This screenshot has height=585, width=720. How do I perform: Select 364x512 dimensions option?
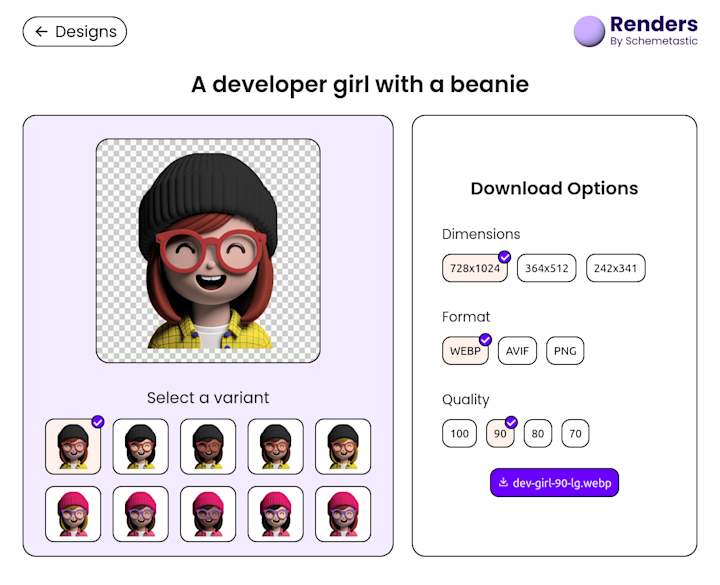[546, 268]
